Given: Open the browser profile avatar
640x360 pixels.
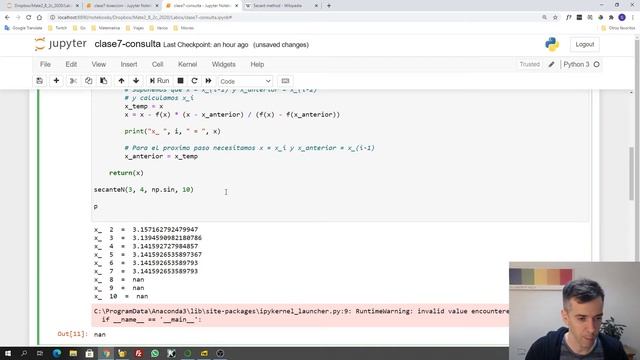Looking at the screenshot, I should (622, 17).
